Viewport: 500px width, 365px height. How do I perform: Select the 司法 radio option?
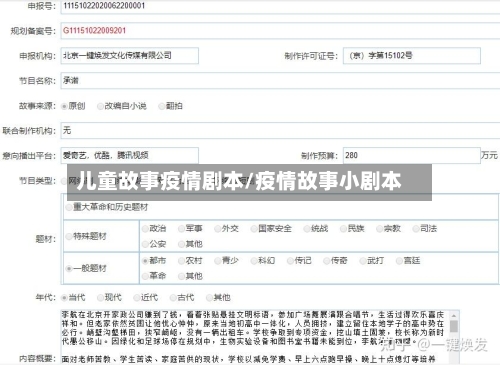click(416, 229)
